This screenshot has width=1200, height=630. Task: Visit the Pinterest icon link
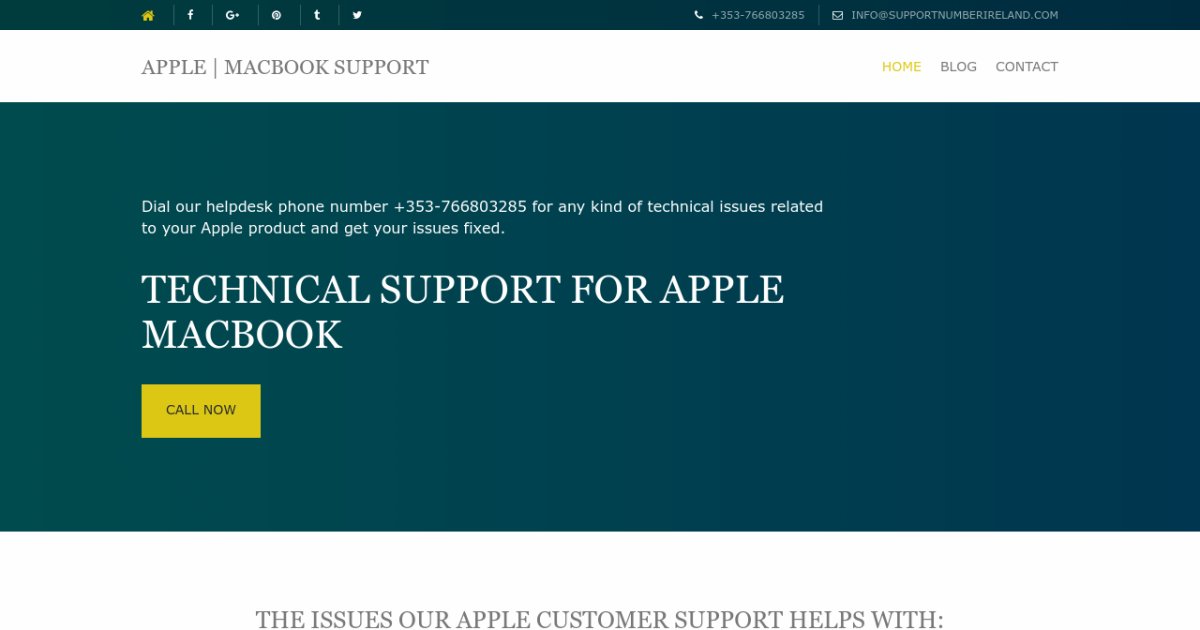coord(276,15)
